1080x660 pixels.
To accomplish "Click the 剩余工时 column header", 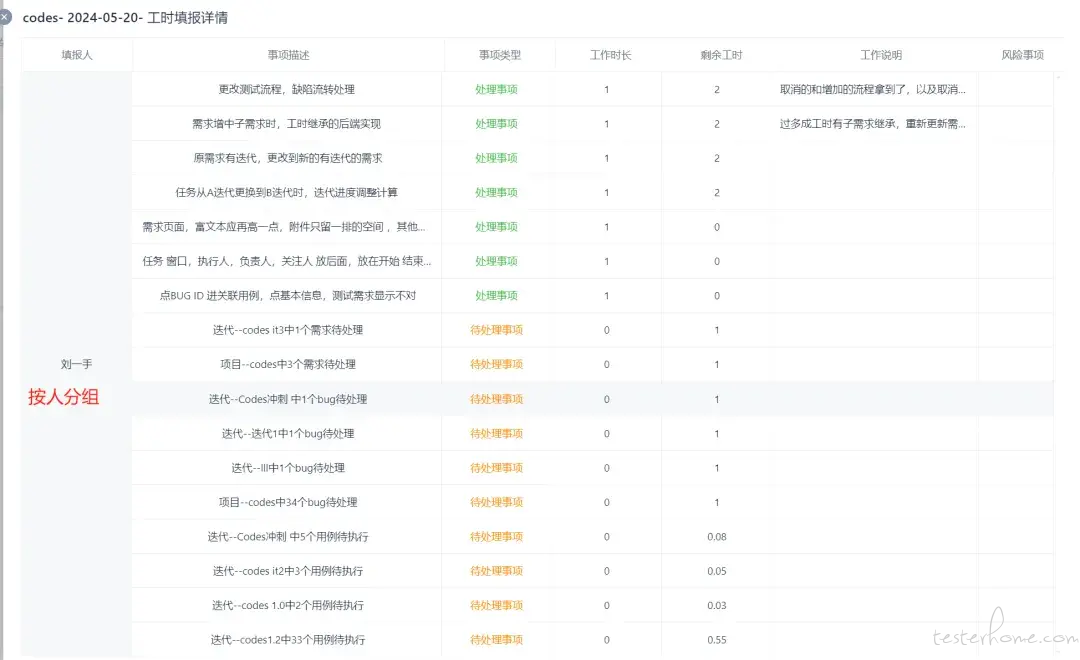I will tap(721, 55).
